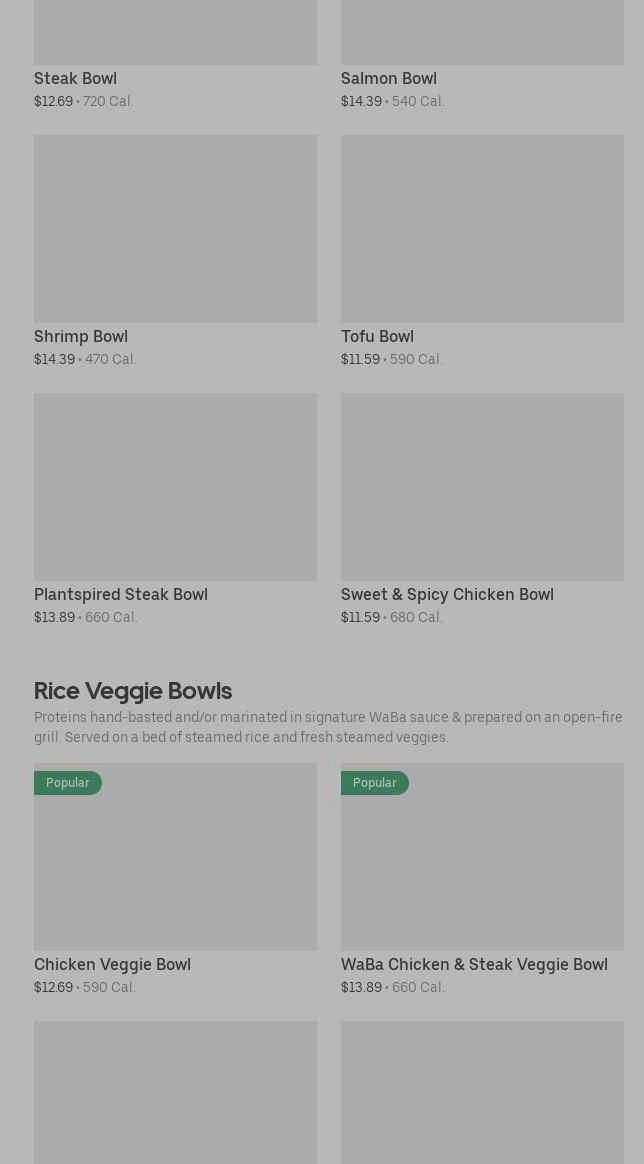
Task: Click the Sweet & Spicy Chicken Bowl title
Action: (x=447, y=594)
